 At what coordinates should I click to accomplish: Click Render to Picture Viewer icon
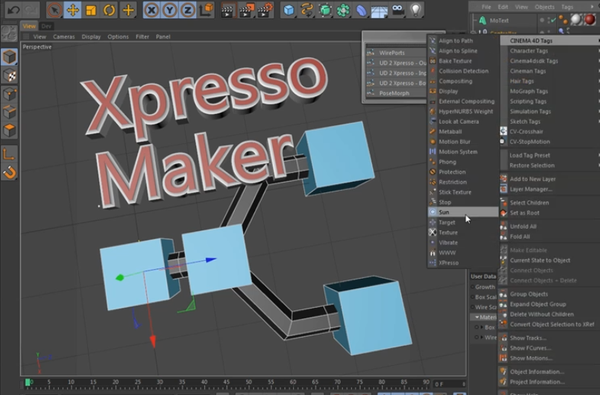[x=246, y=10]
